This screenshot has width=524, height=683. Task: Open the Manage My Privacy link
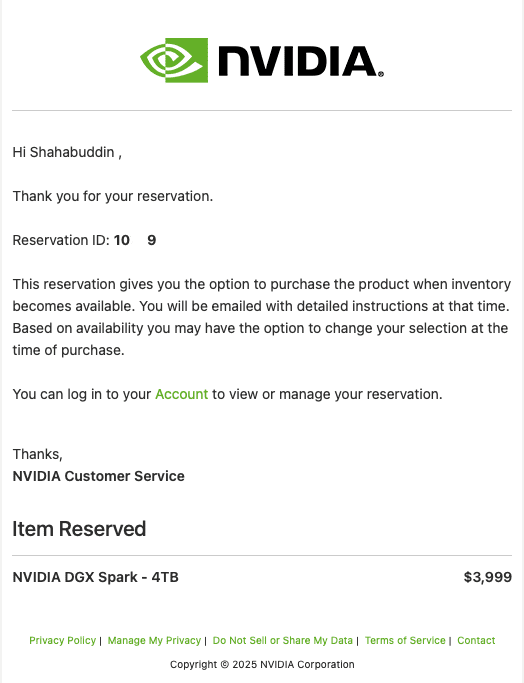coord(154,640)
